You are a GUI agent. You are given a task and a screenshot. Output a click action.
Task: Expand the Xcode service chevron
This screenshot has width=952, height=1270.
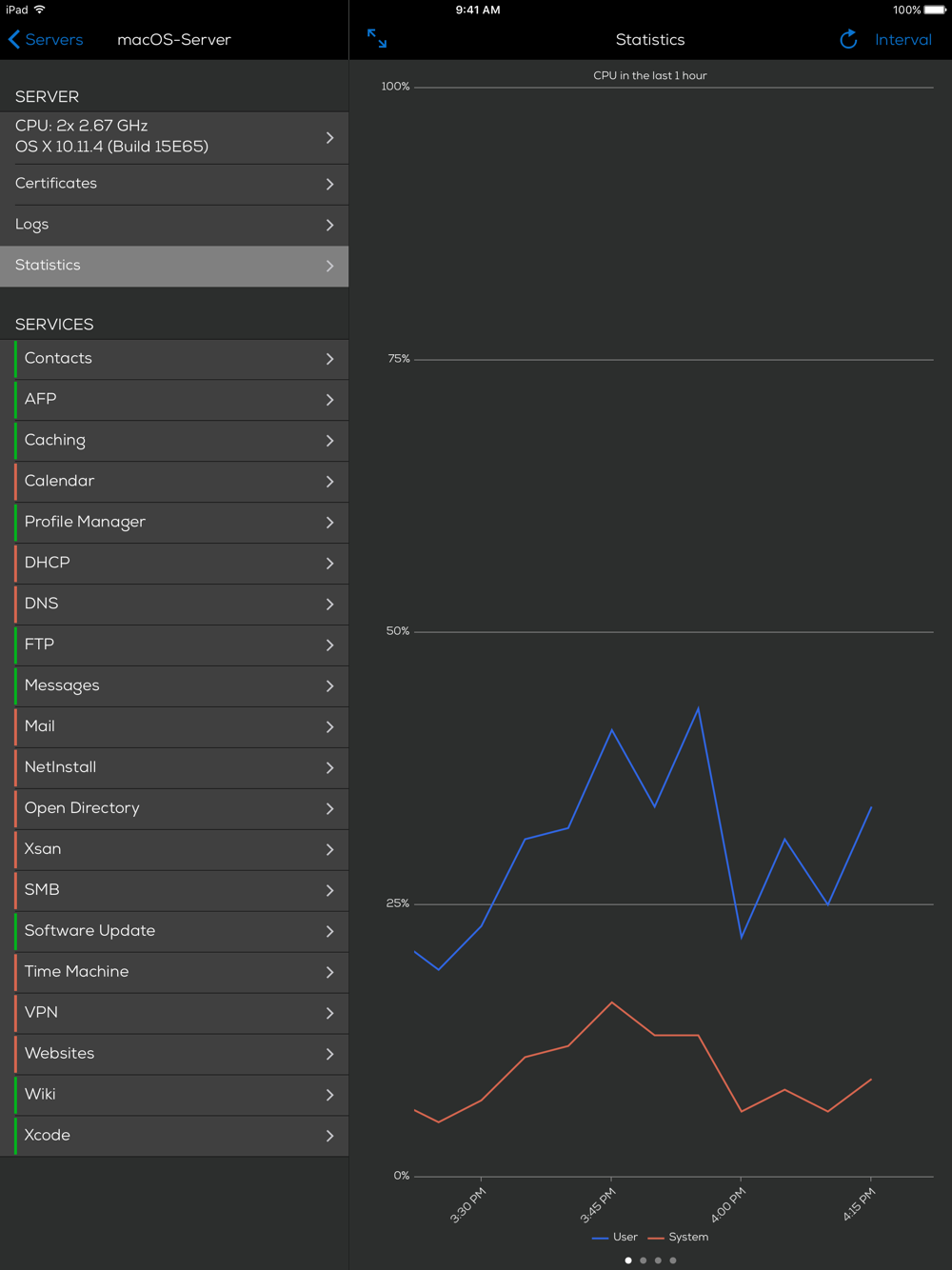coord(329,1136)
